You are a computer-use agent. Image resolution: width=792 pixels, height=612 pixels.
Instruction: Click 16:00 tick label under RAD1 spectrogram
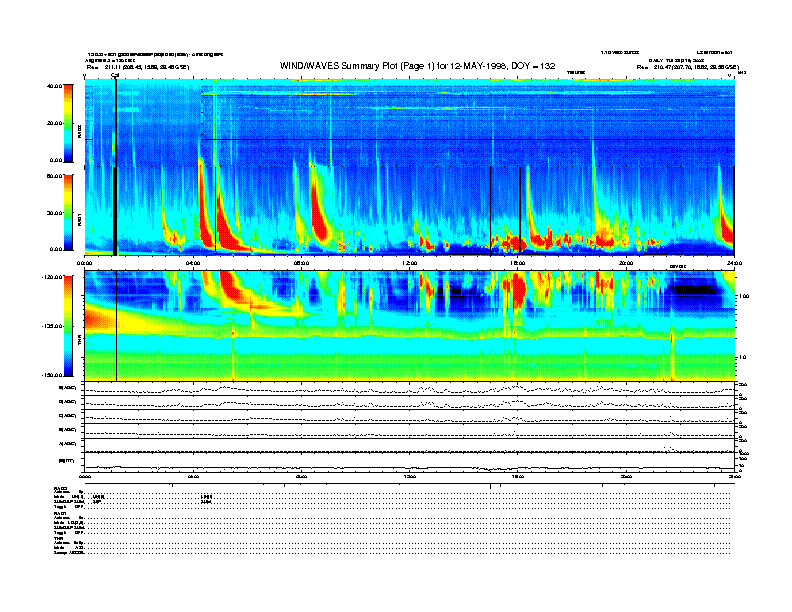point(518,263)
